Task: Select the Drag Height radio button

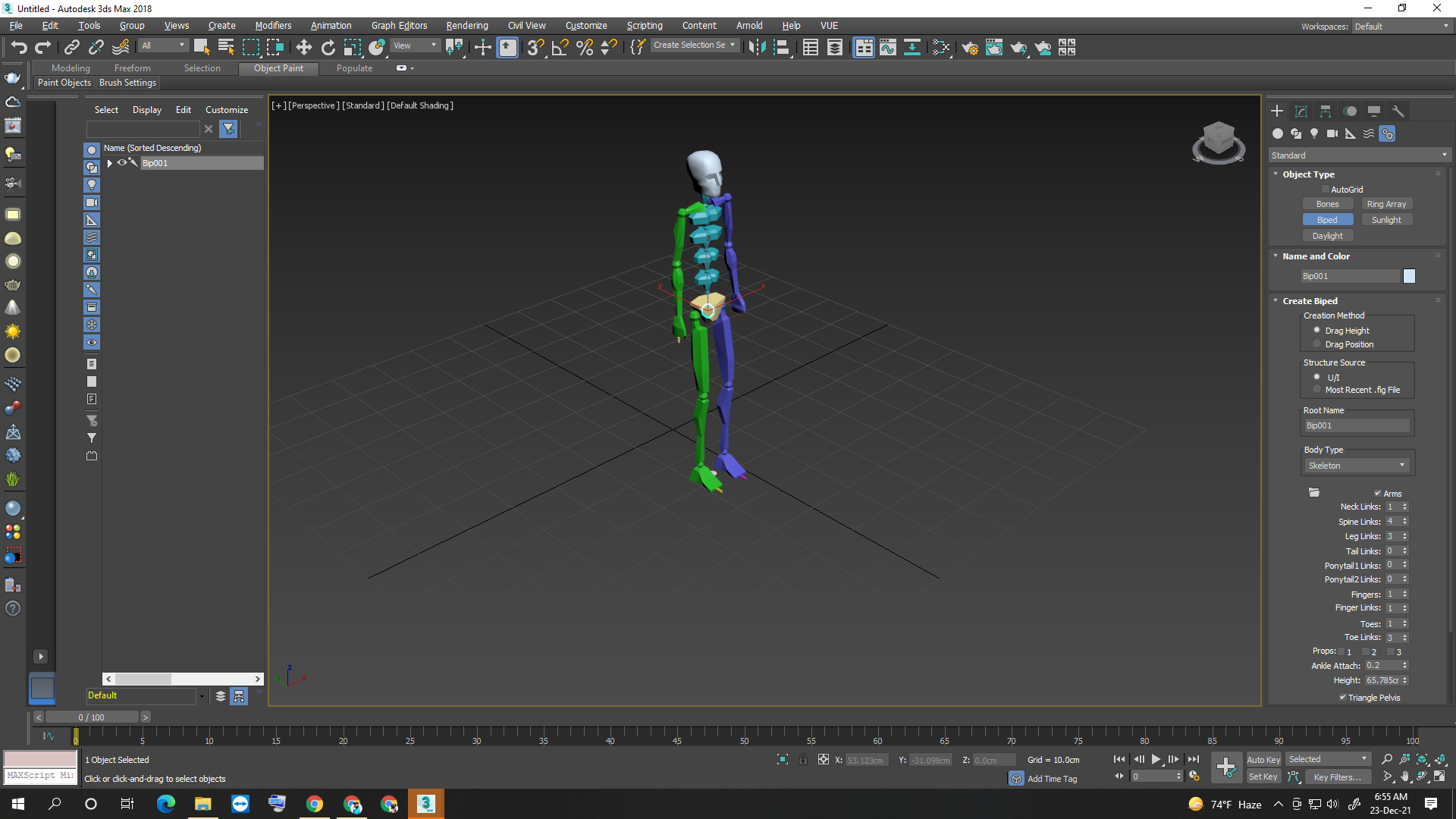Action: [1316, 331]
